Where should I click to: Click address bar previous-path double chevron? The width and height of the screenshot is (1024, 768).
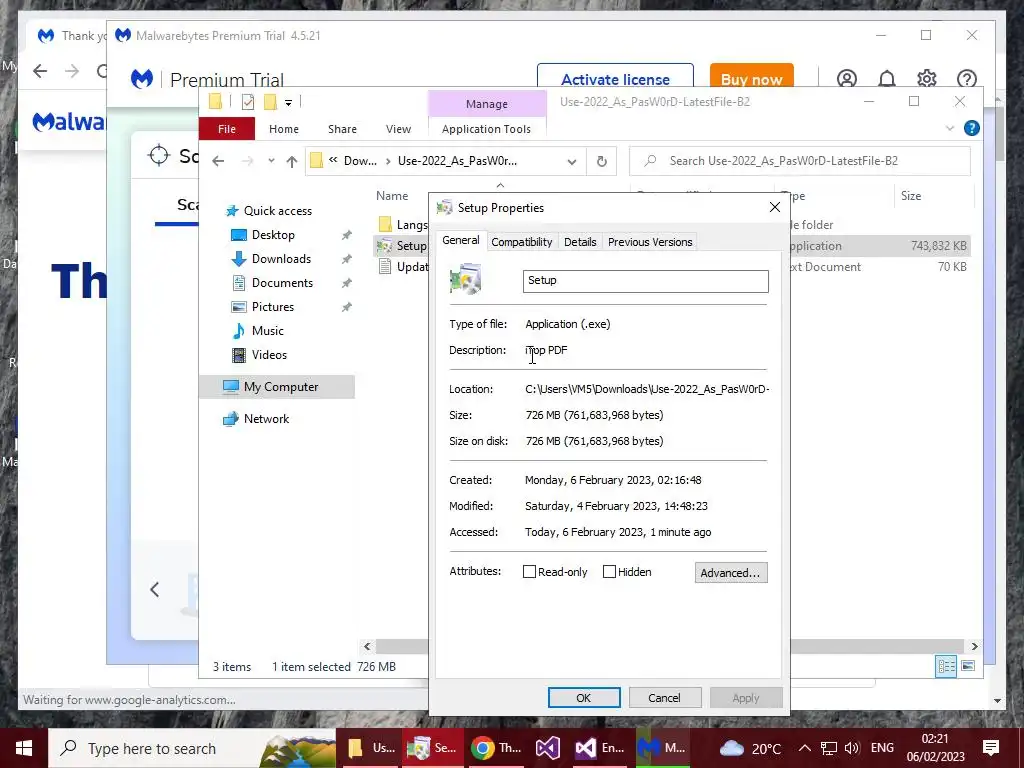click(x=333, y=160)
